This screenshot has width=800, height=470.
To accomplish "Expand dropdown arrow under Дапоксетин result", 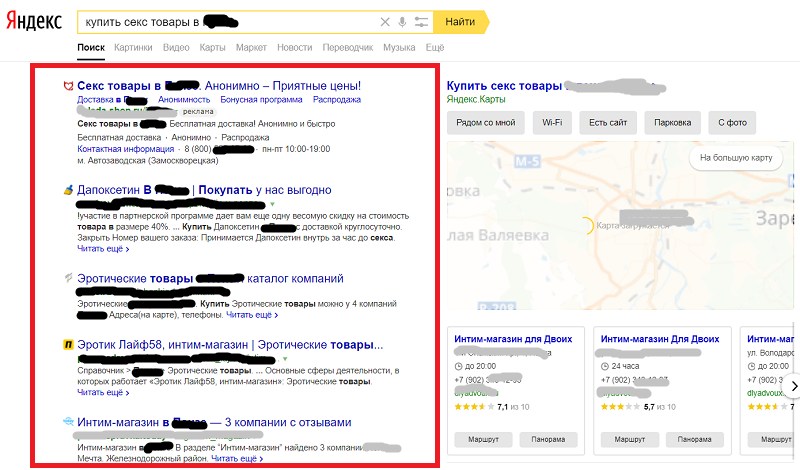I will click(272, 204).
